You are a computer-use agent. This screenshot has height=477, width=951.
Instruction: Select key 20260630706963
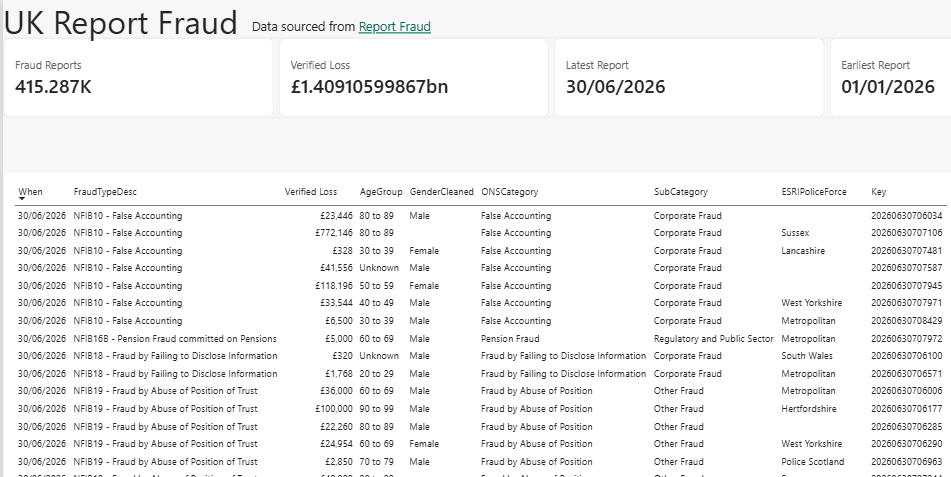click(907, 462)
